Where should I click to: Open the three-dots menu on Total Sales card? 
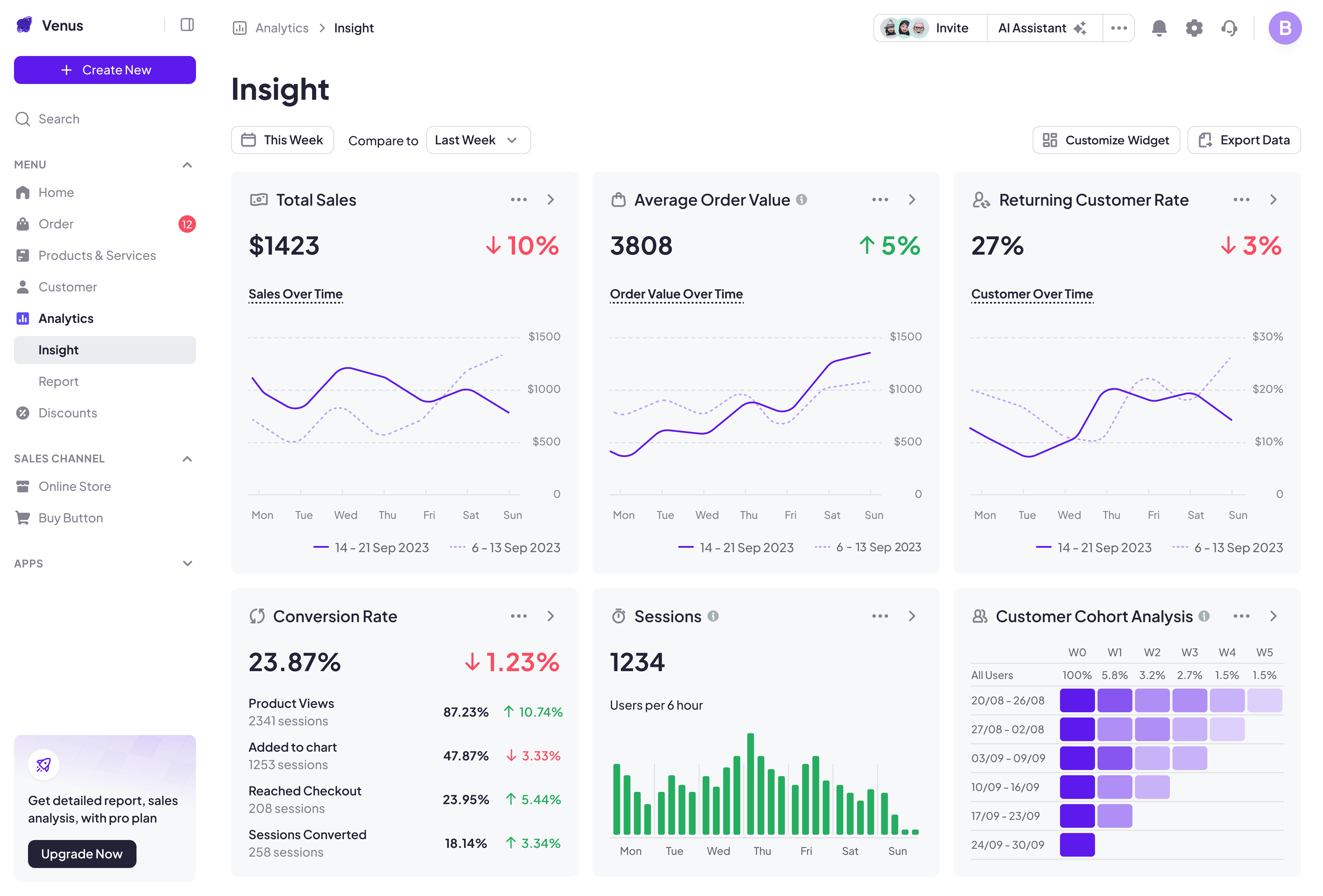[x=518, y=200]
